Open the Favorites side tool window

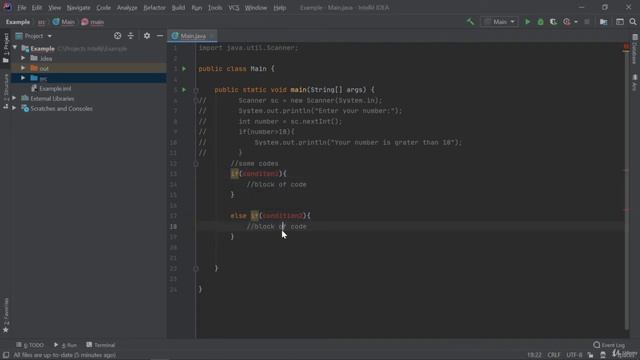click(6, 315)
